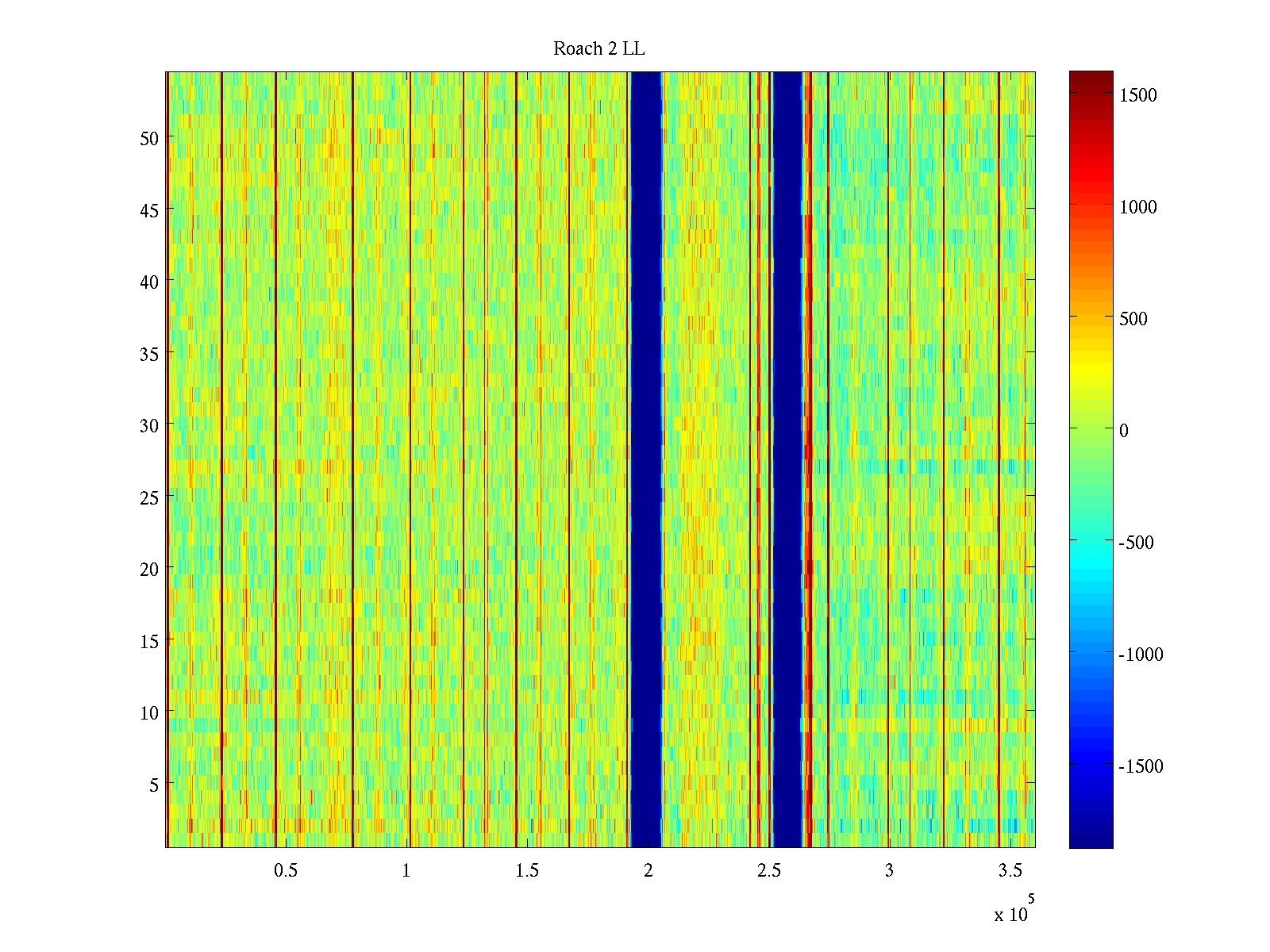1270x952 pixels.
Task: Select the colorbar label 1000
Action: (1137, 207)
